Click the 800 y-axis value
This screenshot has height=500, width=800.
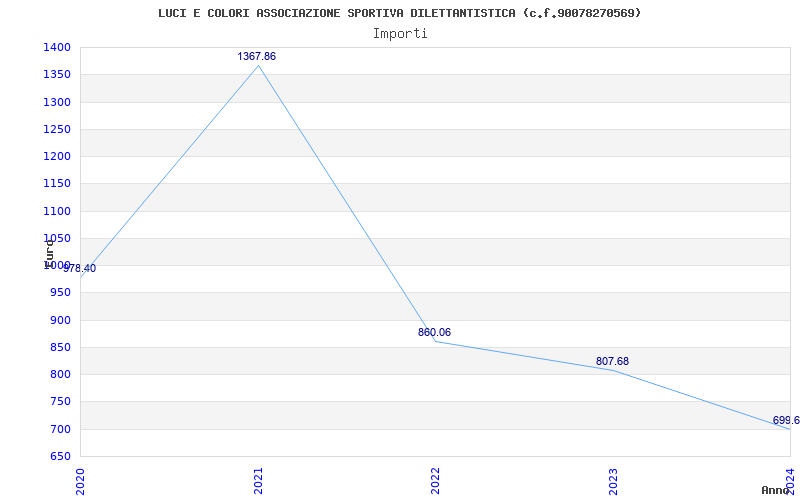coord(60,374)
